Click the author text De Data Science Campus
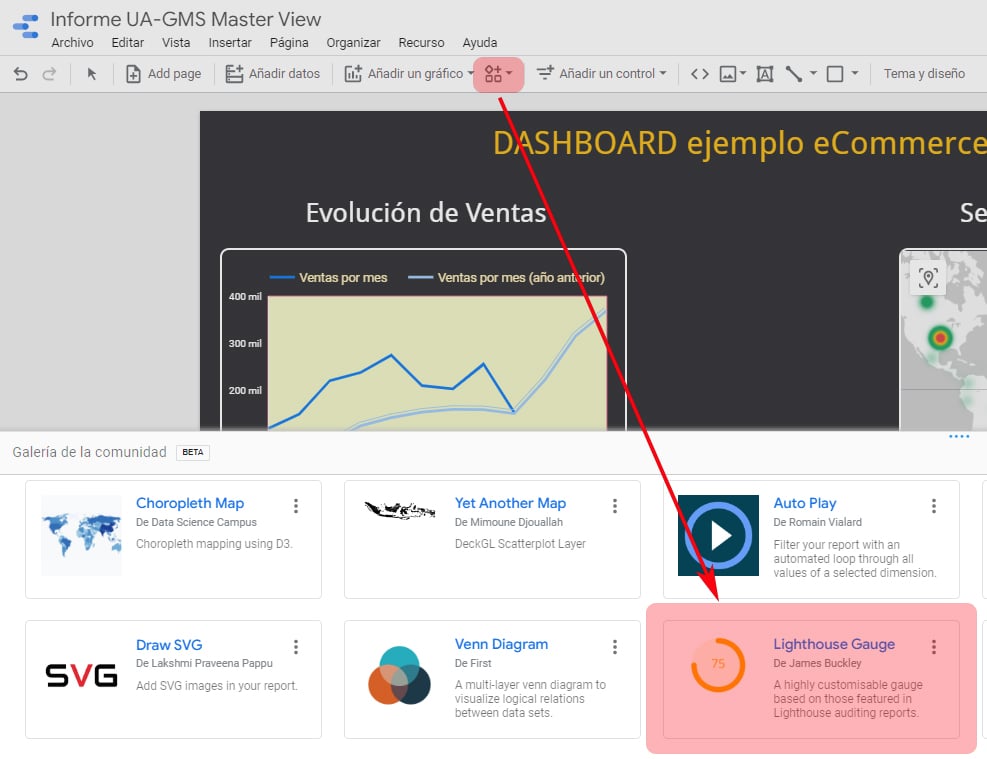This screenshot has height=759, width=987. tap(196, 522)
